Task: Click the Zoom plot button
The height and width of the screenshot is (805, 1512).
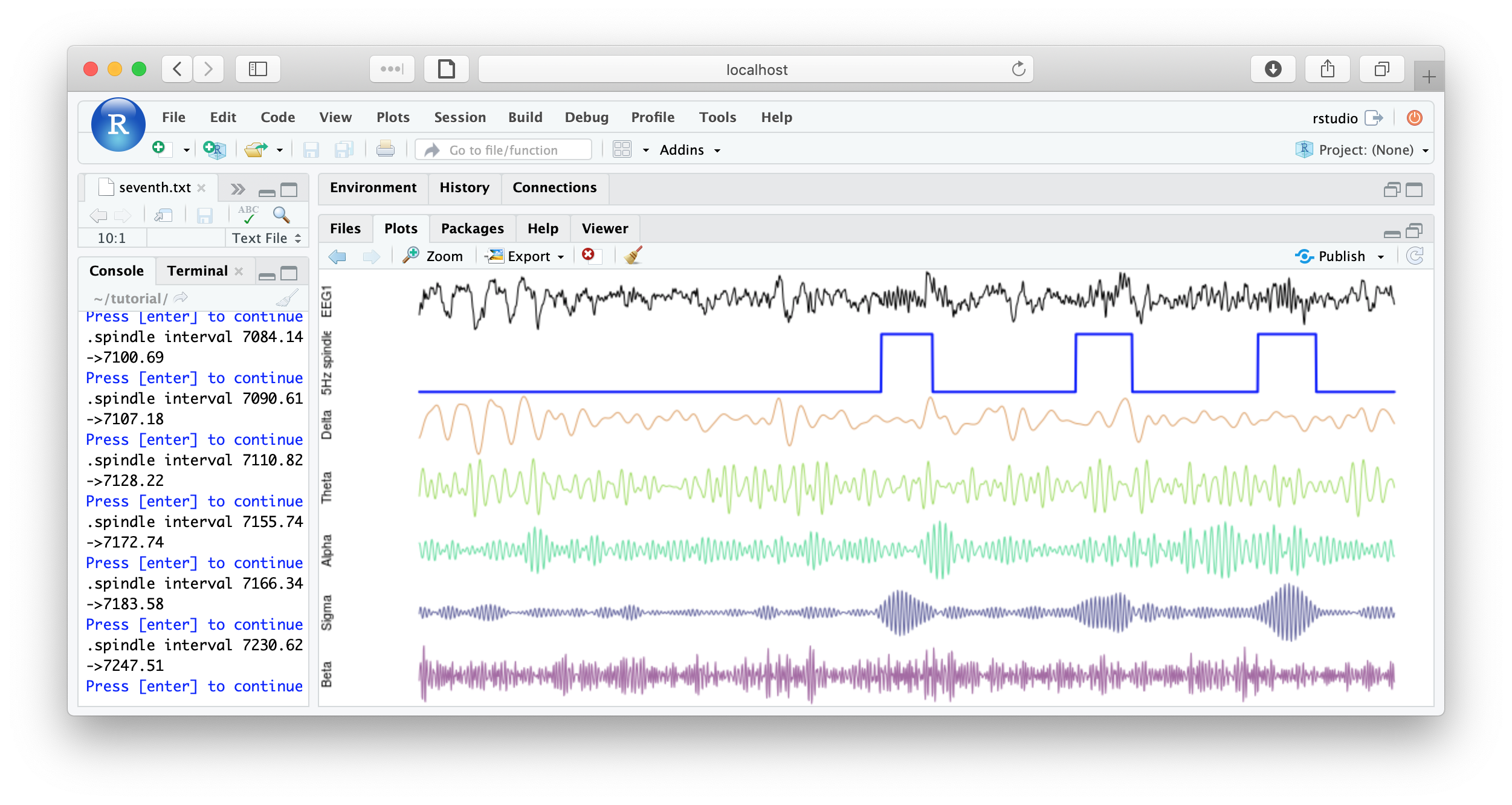Action: (x=433, y=256)
